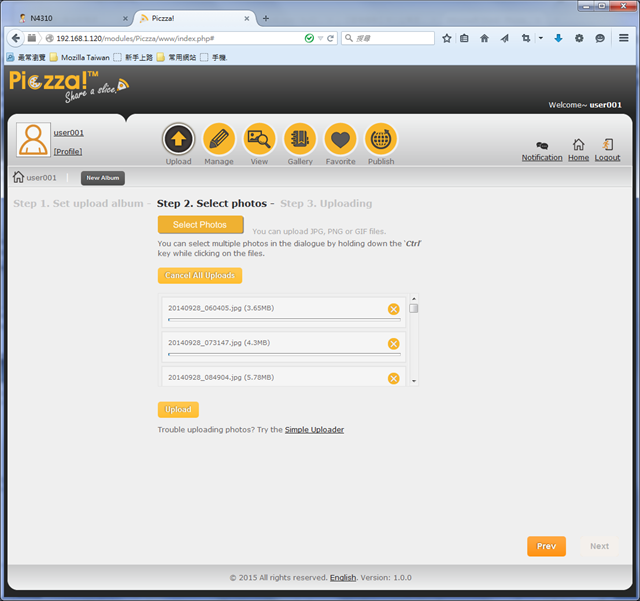Close the Piczza! tab
This screenshot has width=640, height=601.
(247, 18)
